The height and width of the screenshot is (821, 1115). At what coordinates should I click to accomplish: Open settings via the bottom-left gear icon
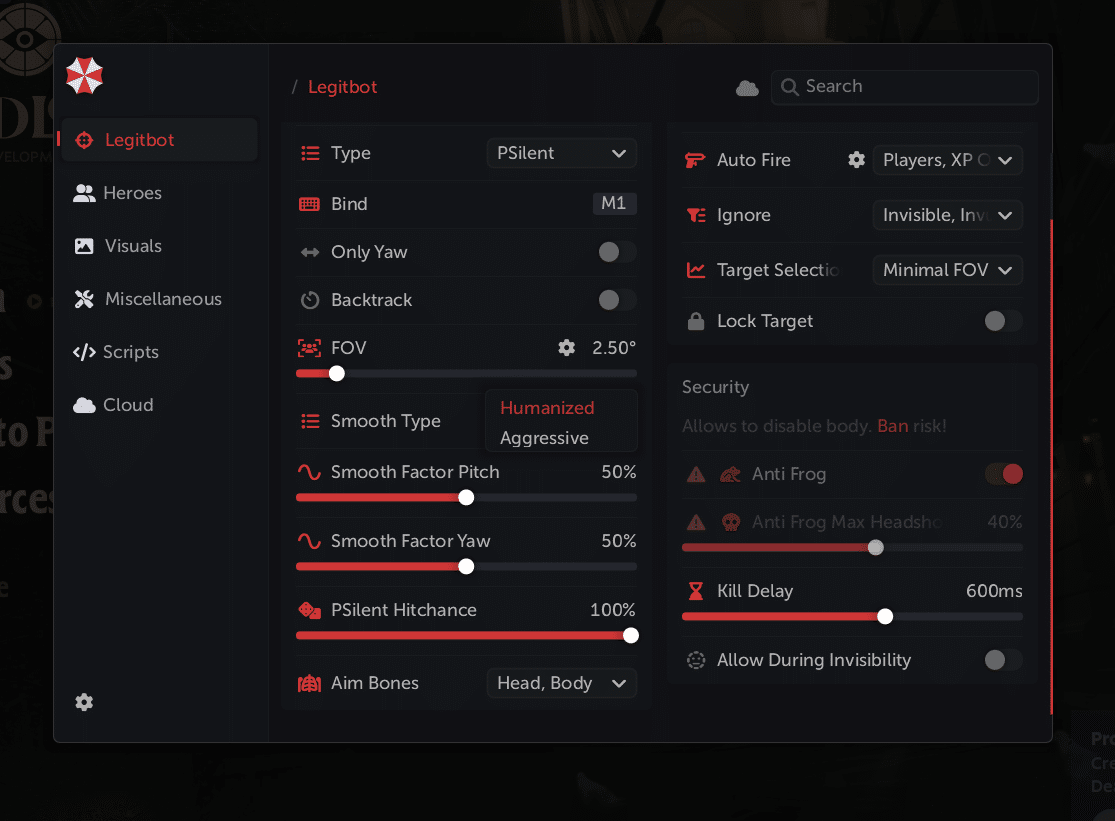pos(84,702)
